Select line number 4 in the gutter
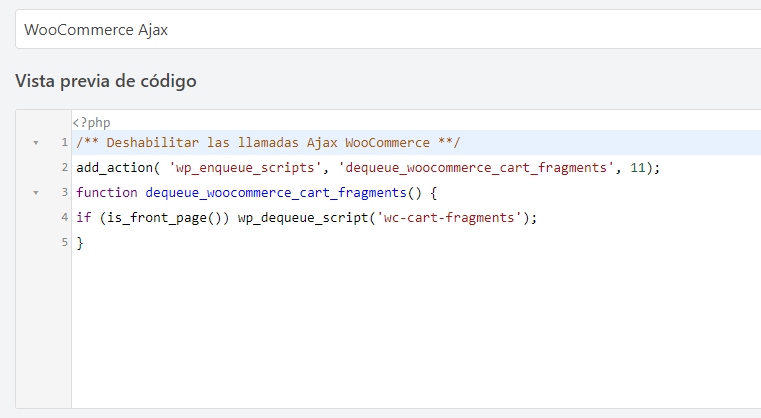Image resolution: width=761 pixels, height=418 pixels. (65, 217)
